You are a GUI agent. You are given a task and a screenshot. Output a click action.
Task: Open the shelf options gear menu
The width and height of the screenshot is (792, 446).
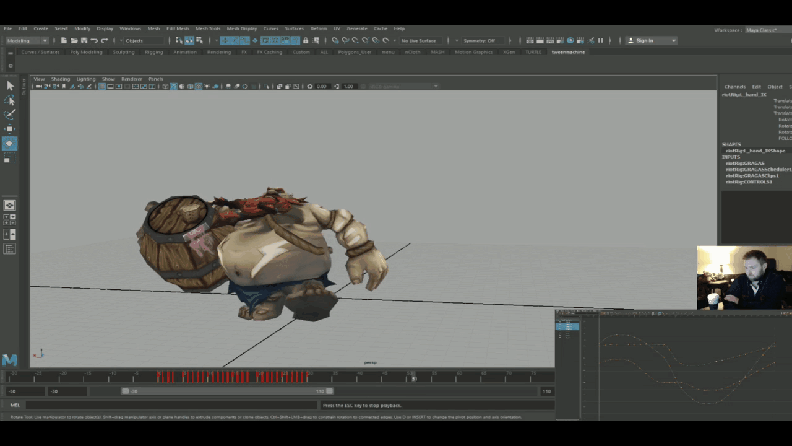[11, 66]
